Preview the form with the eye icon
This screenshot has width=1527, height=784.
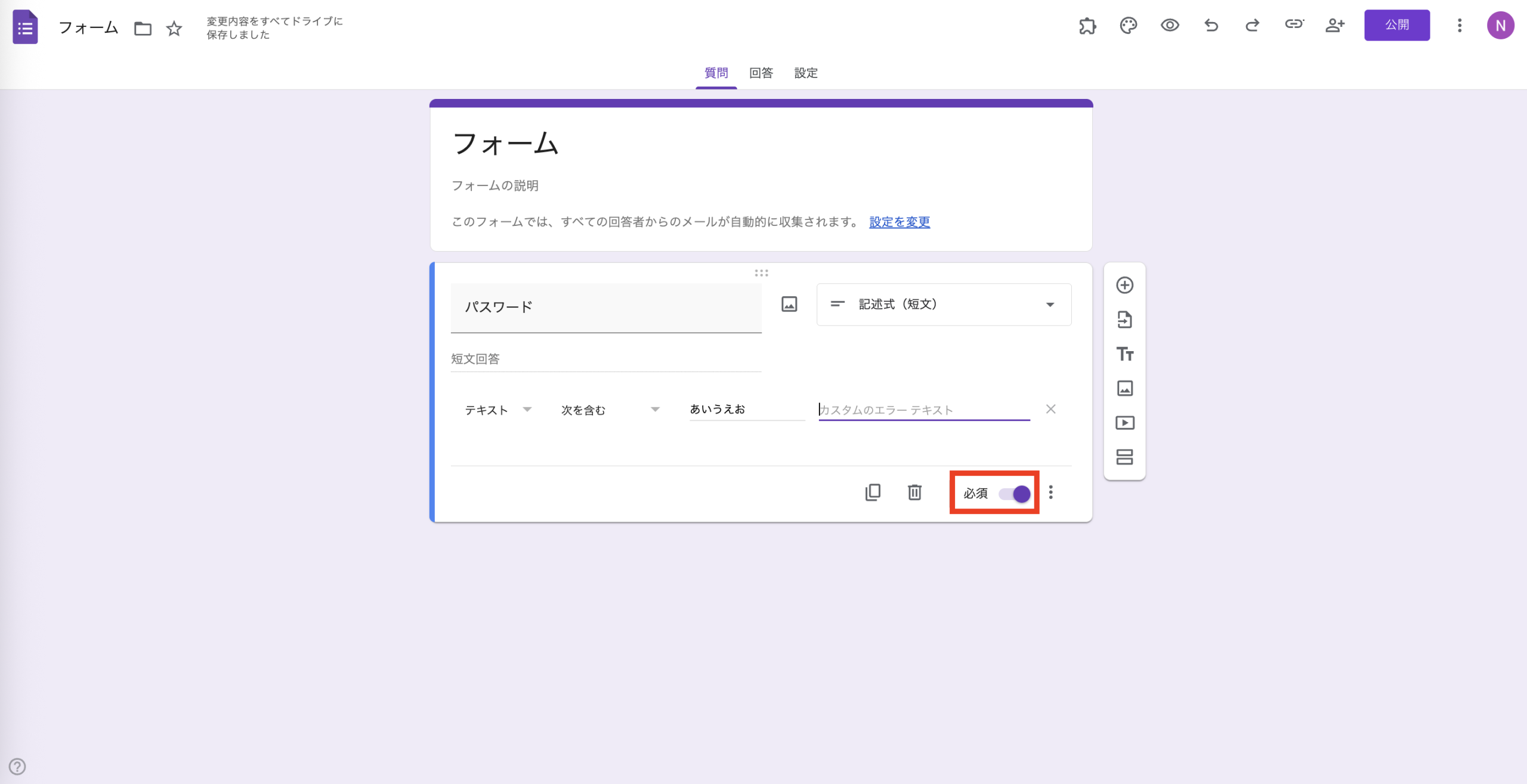(x=1170, y=26)
